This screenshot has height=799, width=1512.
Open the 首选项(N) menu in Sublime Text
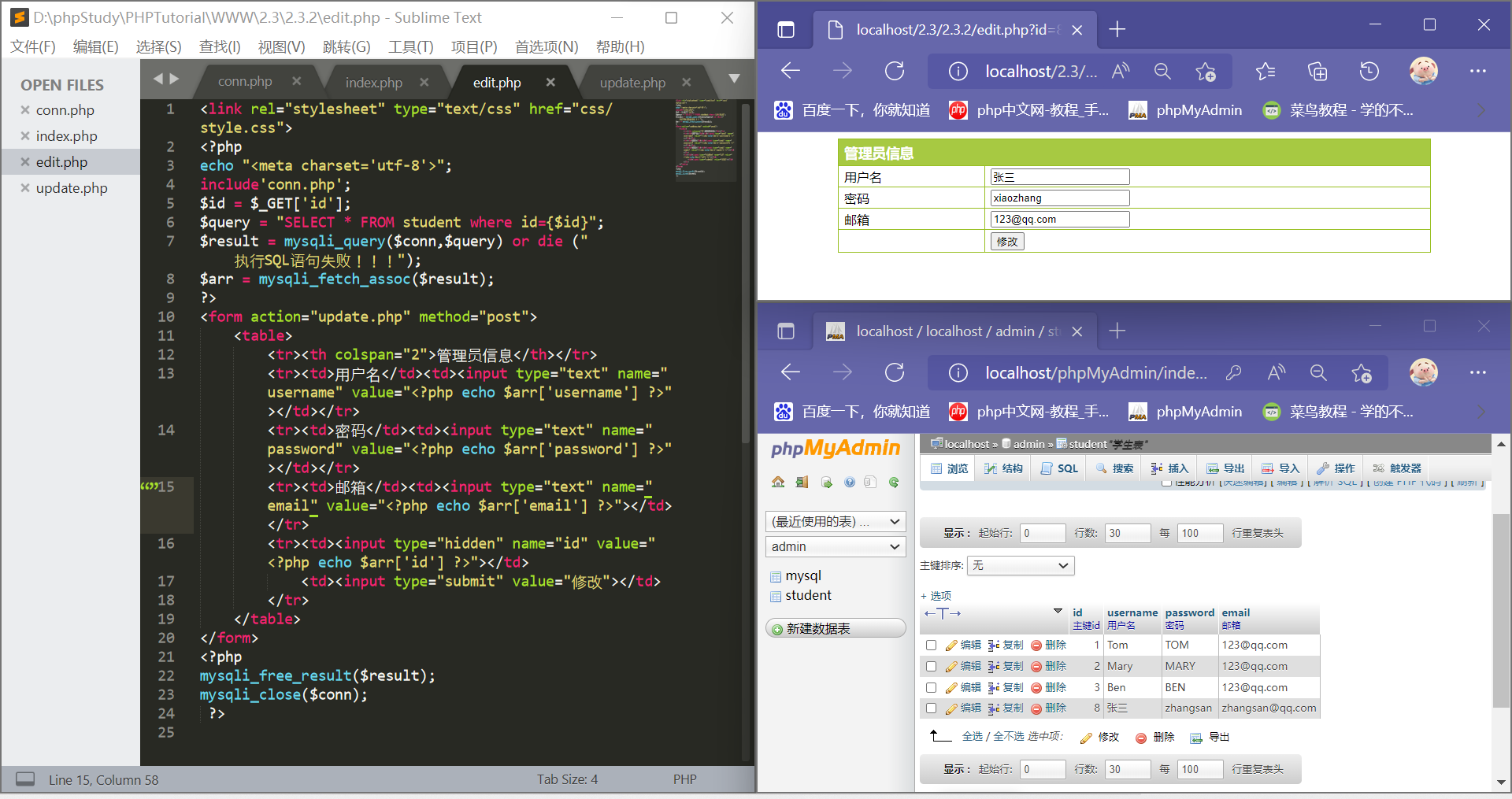[547, 47]
